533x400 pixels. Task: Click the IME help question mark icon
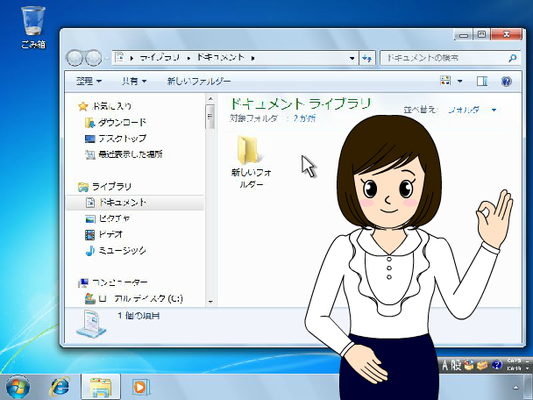coord(497,365)
